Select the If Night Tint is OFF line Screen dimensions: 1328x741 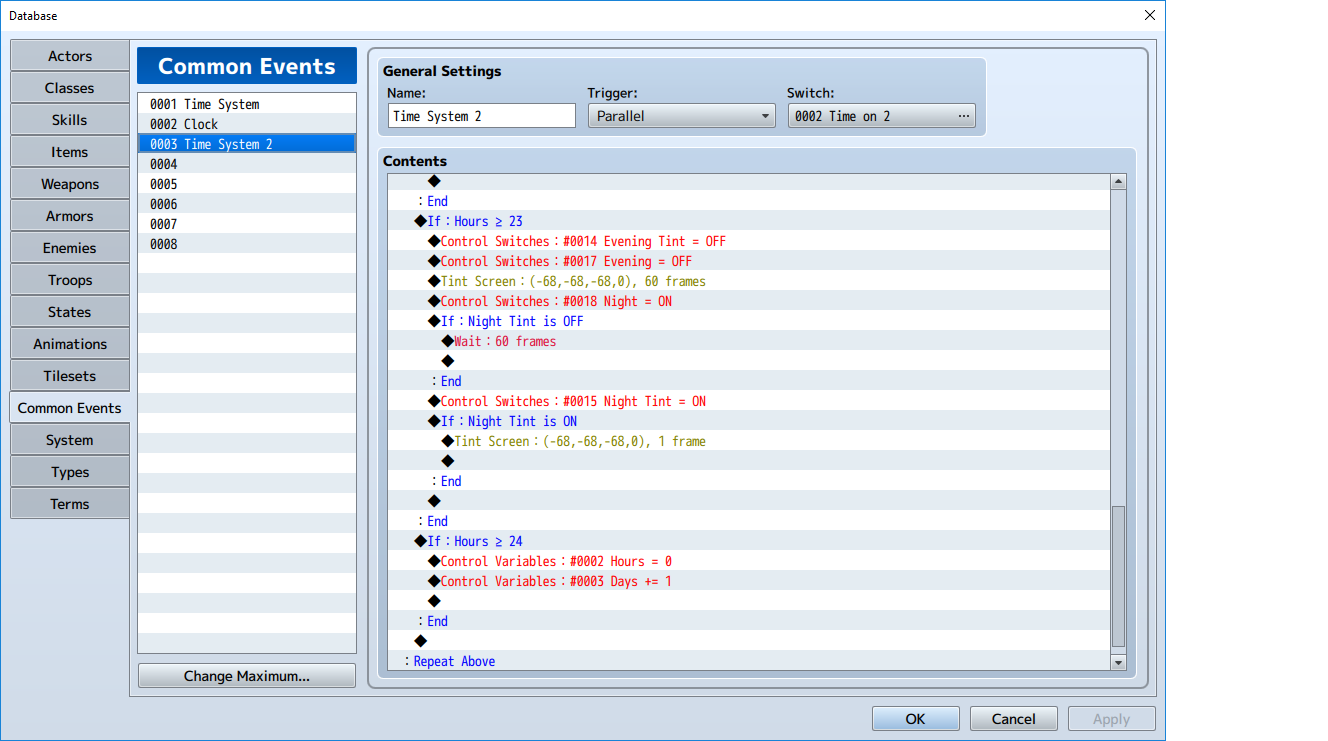click(x=750, y=321)
